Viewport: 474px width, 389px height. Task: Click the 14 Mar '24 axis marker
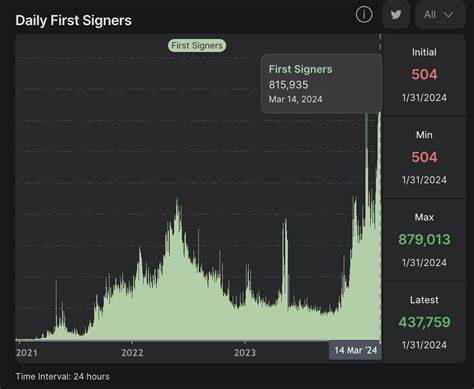(355, 350)
